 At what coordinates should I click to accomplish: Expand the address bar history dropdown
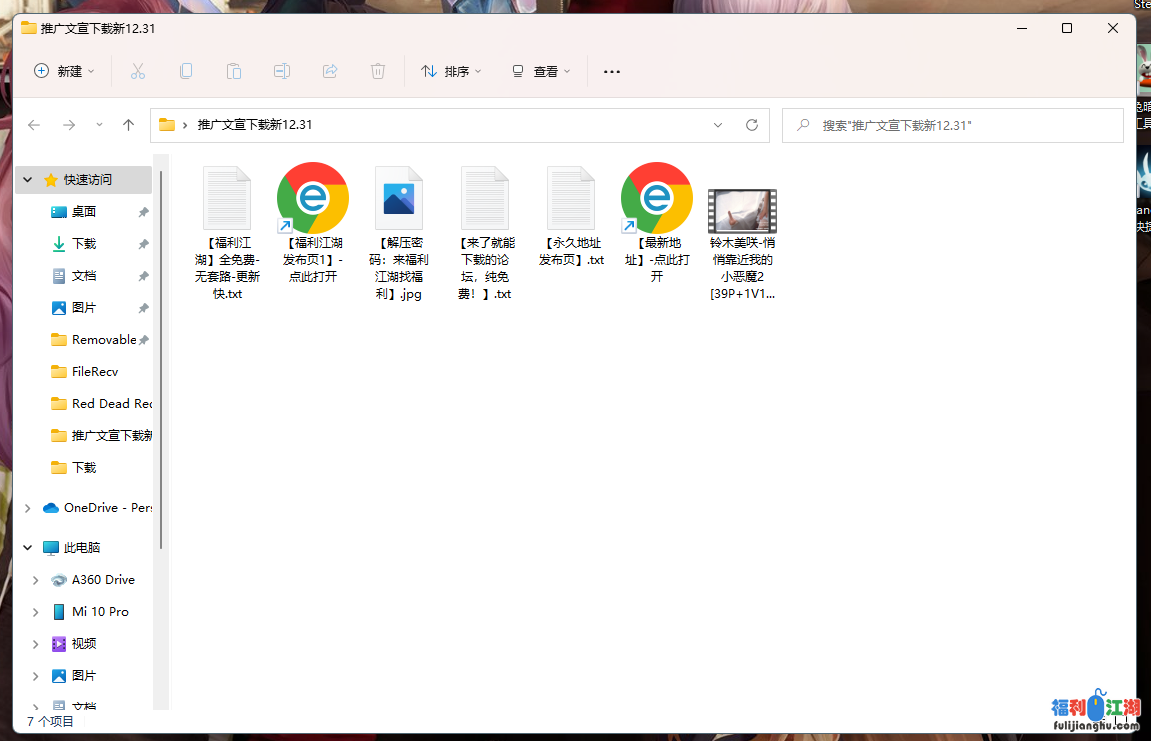(x=718, y=125)
